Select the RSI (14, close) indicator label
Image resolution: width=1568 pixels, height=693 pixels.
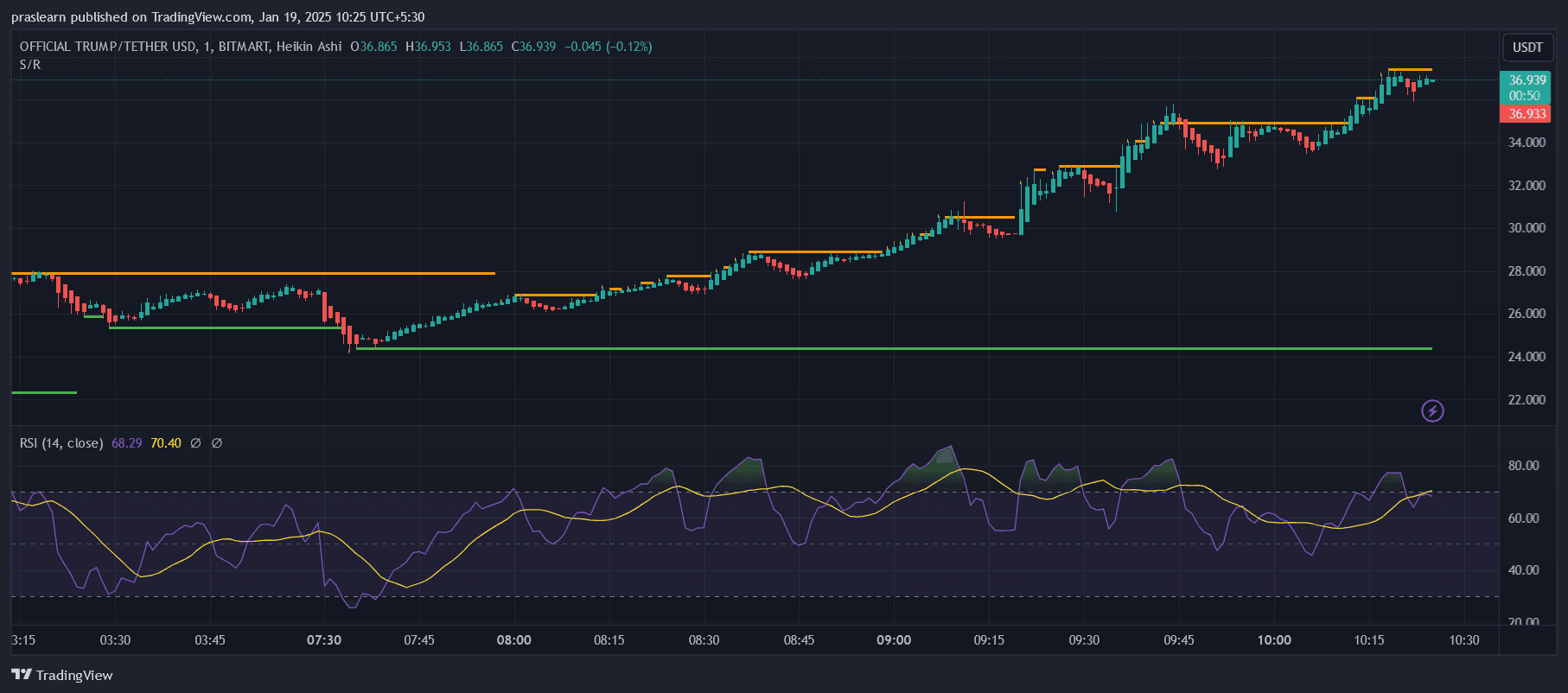[x=61, y=443]
